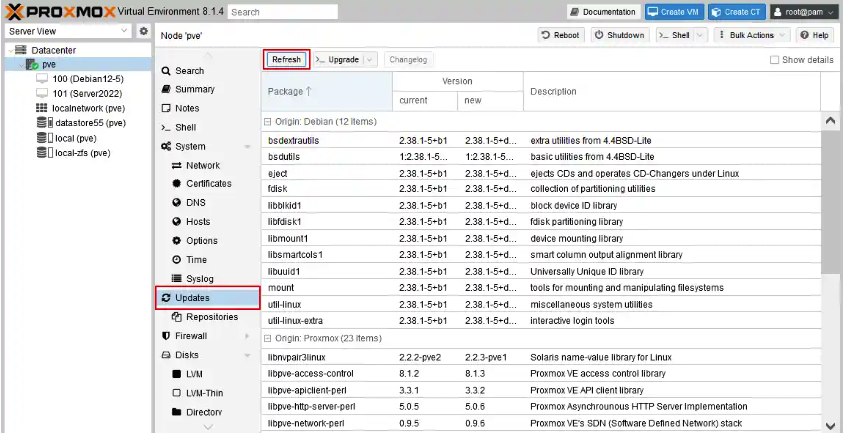Click the Certificates badge icon
Image resolution: width=849 pixels, height=438 pixels.
177,184
